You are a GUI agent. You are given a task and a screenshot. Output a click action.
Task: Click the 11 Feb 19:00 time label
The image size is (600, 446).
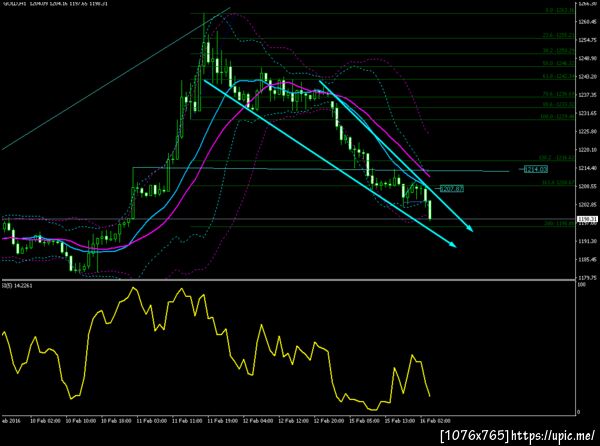coord(222,421)
